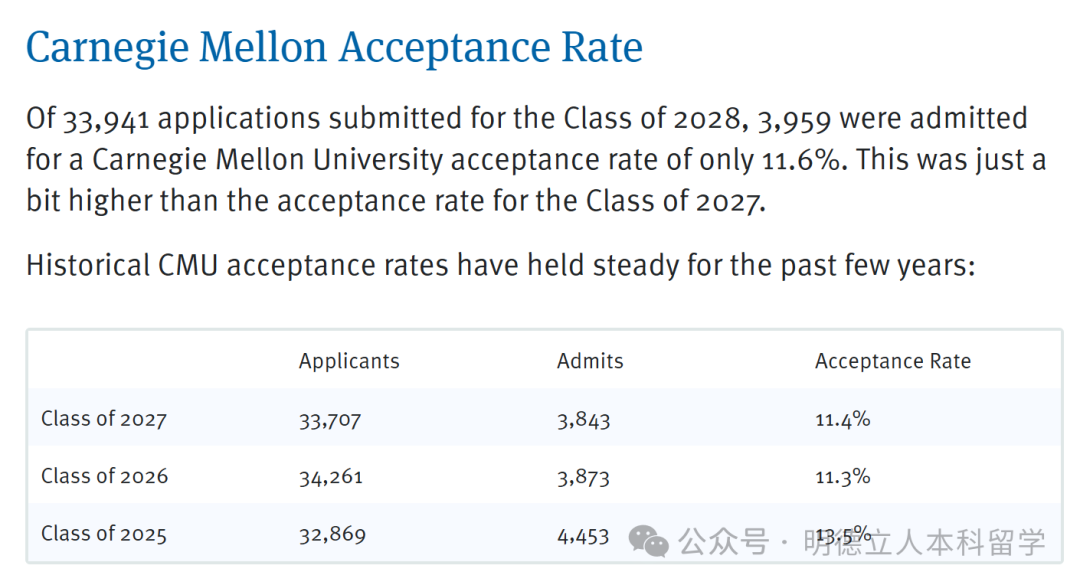Select the Class of 2027 row label
Viewport: 1080px width, 585px height.
pos(104,419)
